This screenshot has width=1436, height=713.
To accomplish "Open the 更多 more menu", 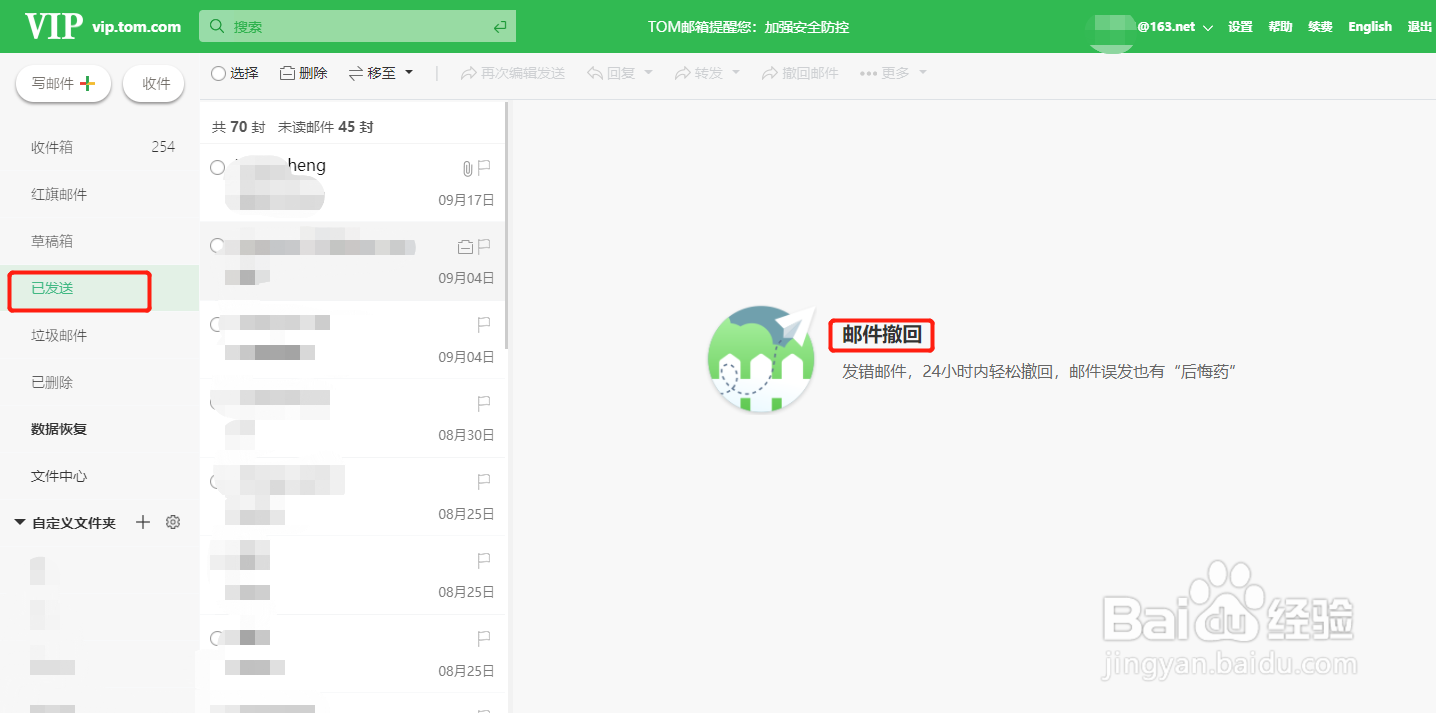I will pos(893,73).
